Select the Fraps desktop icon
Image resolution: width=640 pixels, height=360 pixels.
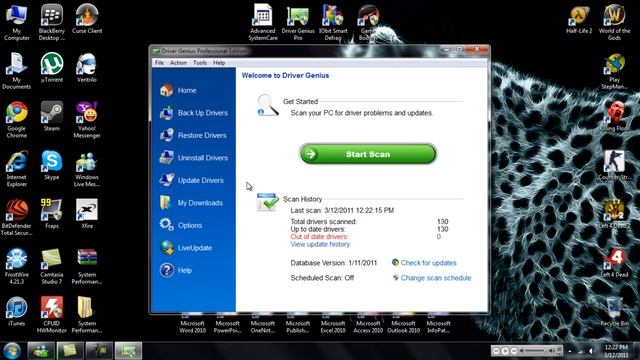[52, 213]
